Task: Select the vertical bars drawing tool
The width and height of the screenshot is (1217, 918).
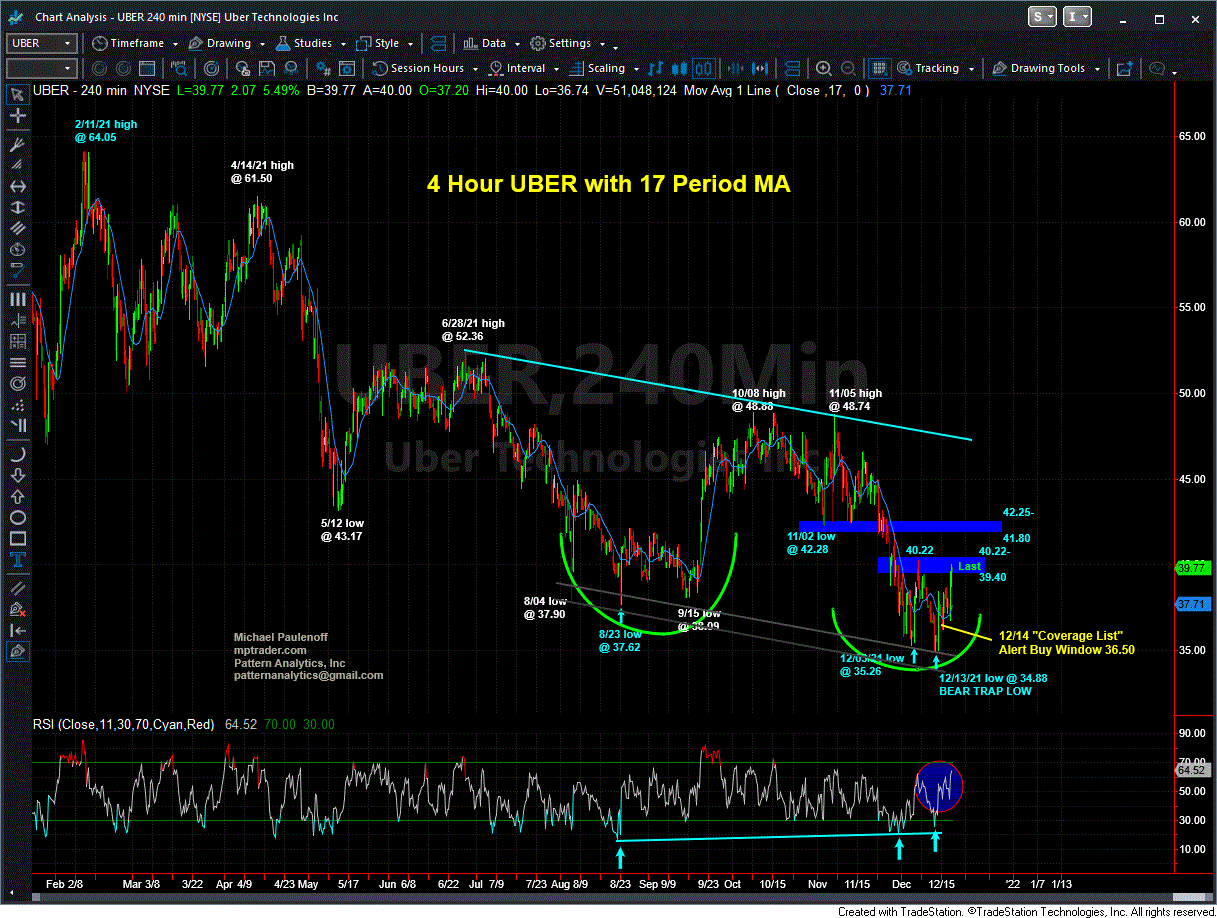Action: [x=17, y=299]
